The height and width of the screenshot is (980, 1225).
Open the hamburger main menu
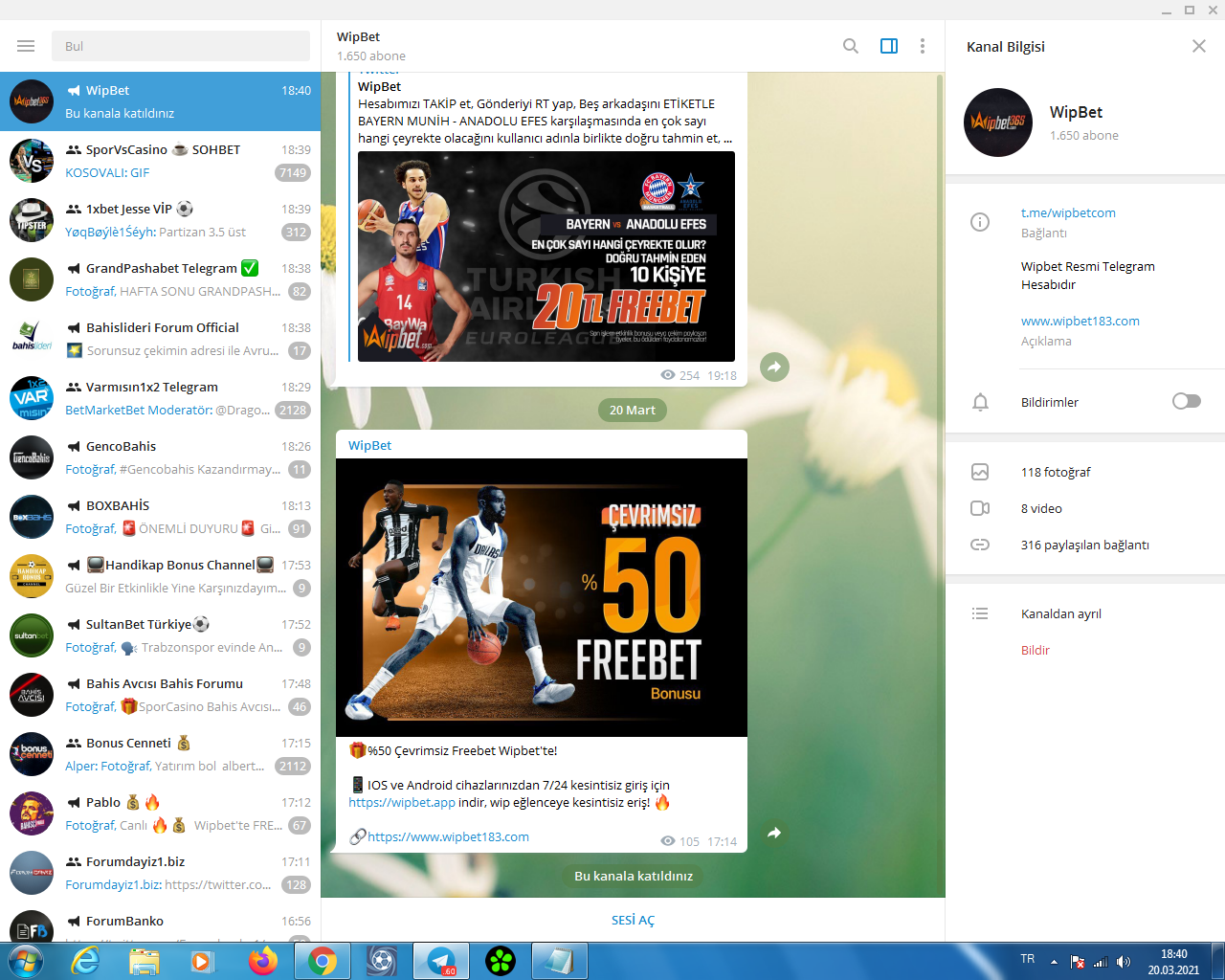[26, 46]
